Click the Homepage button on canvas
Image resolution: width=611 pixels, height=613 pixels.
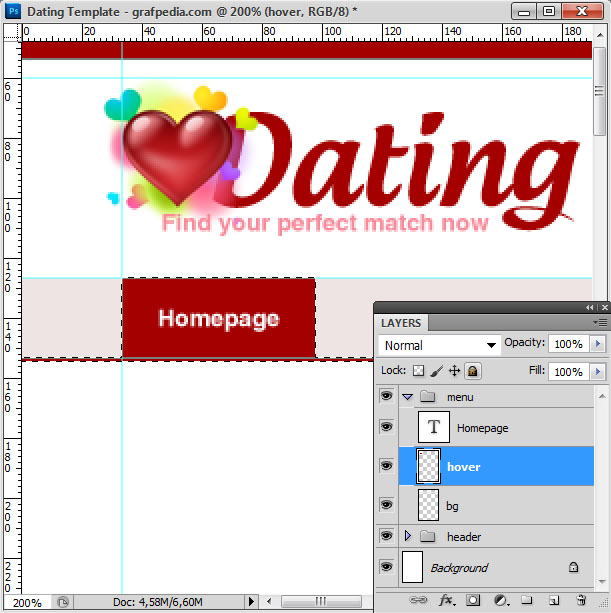click(219, 318)
